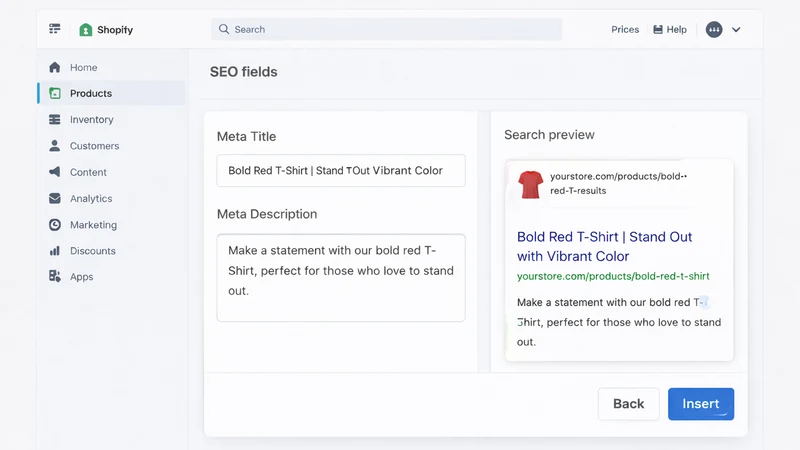Click the blue Insert button
The width and height of the screenshot is (800, 450).
[x=701, y=404]
